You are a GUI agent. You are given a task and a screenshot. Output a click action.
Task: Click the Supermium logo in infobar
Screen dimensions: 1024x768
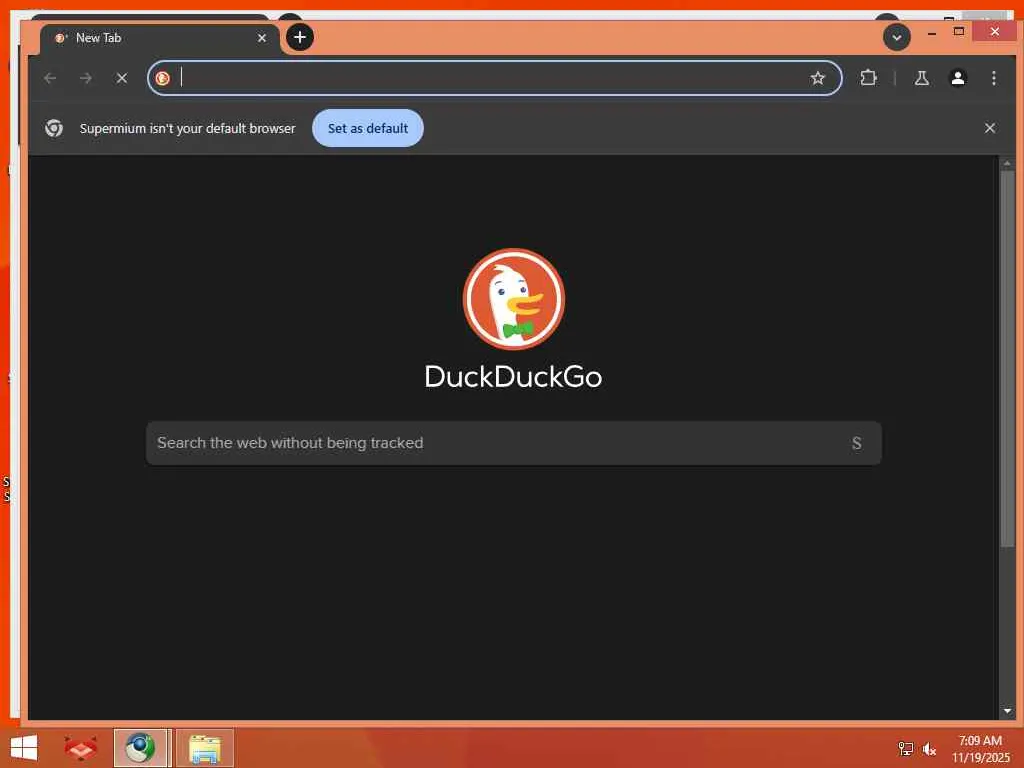click(x=54, y=128)
